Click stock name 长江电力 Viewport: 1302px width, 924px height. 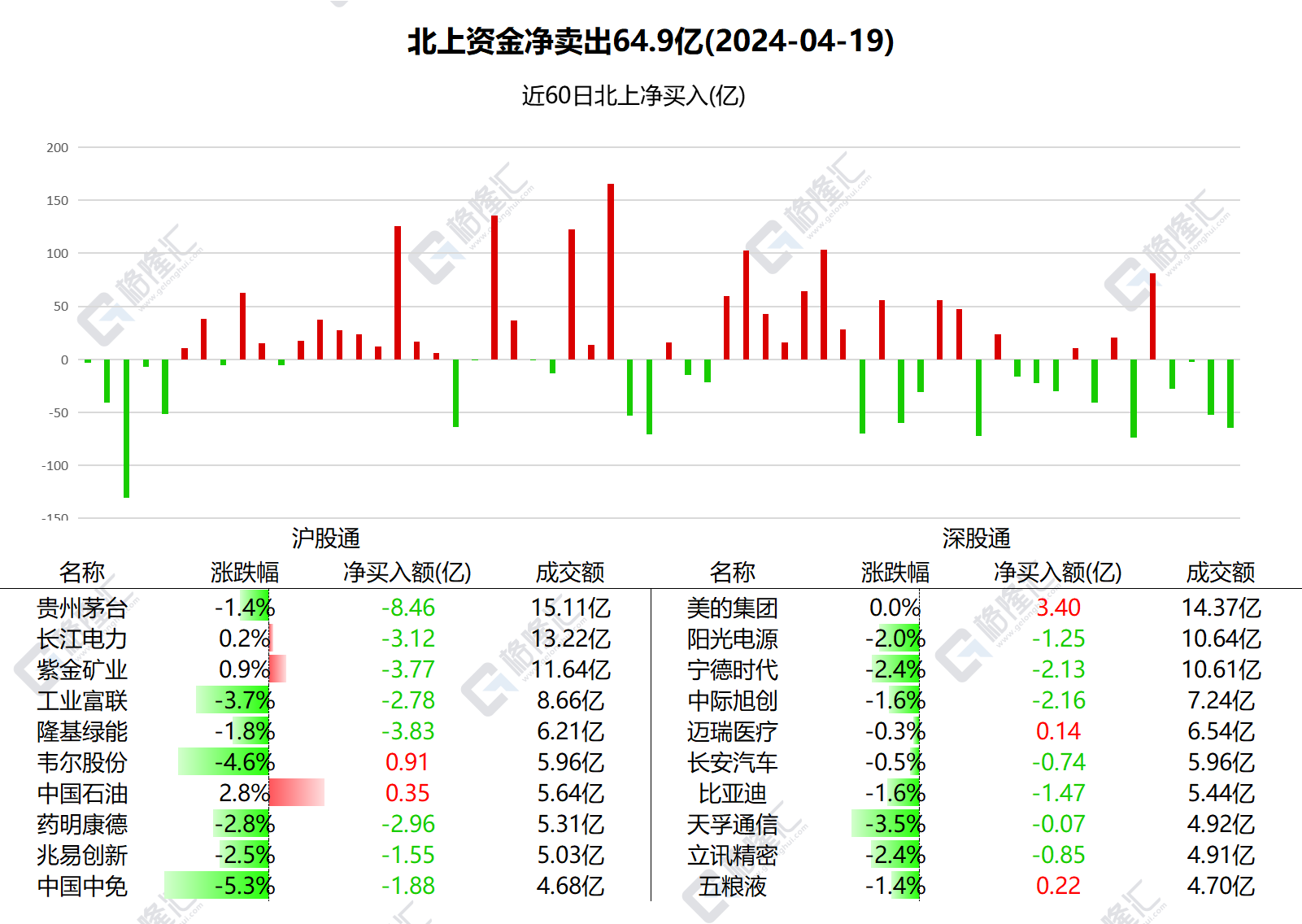[82, 639]
